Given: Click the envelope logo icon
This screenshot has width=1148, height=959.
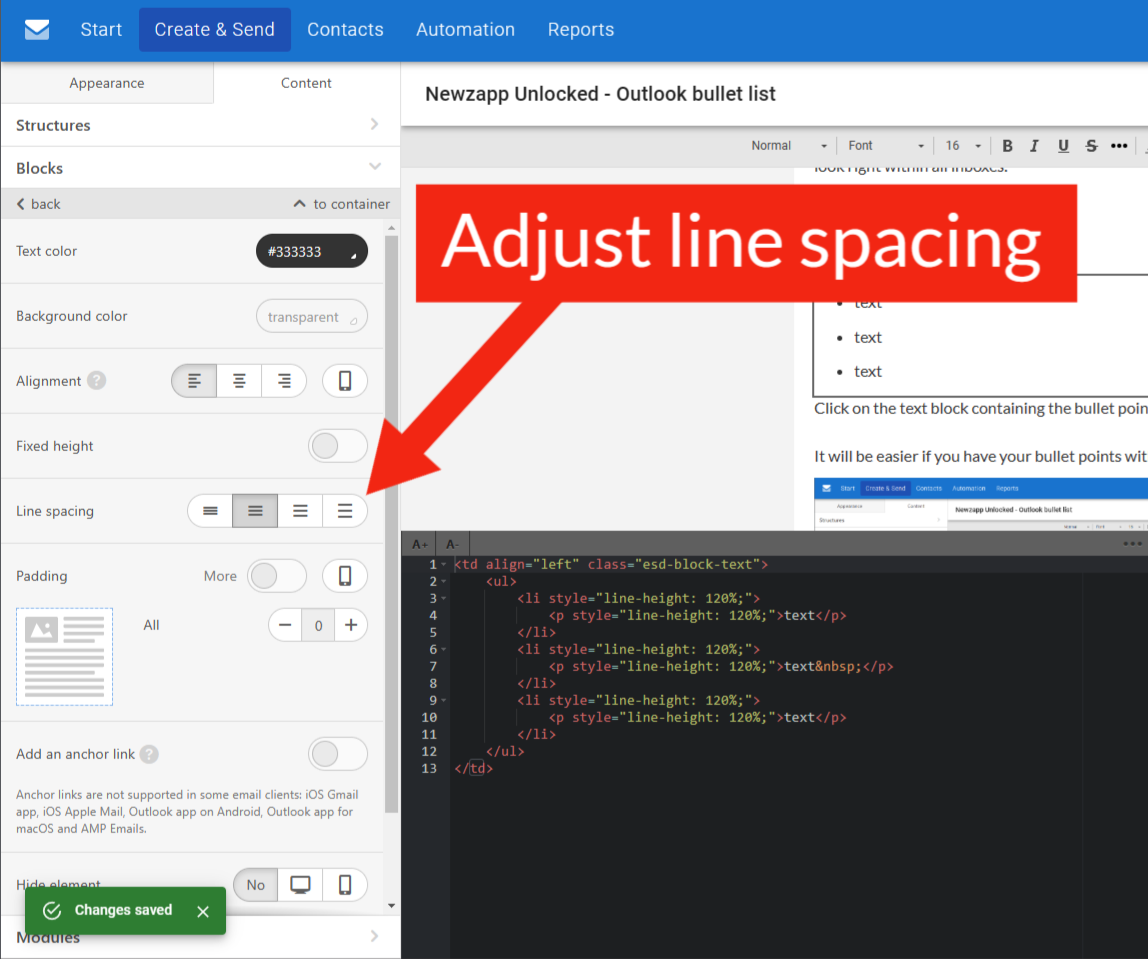Looking at the screenshot, I should [37, 30].
